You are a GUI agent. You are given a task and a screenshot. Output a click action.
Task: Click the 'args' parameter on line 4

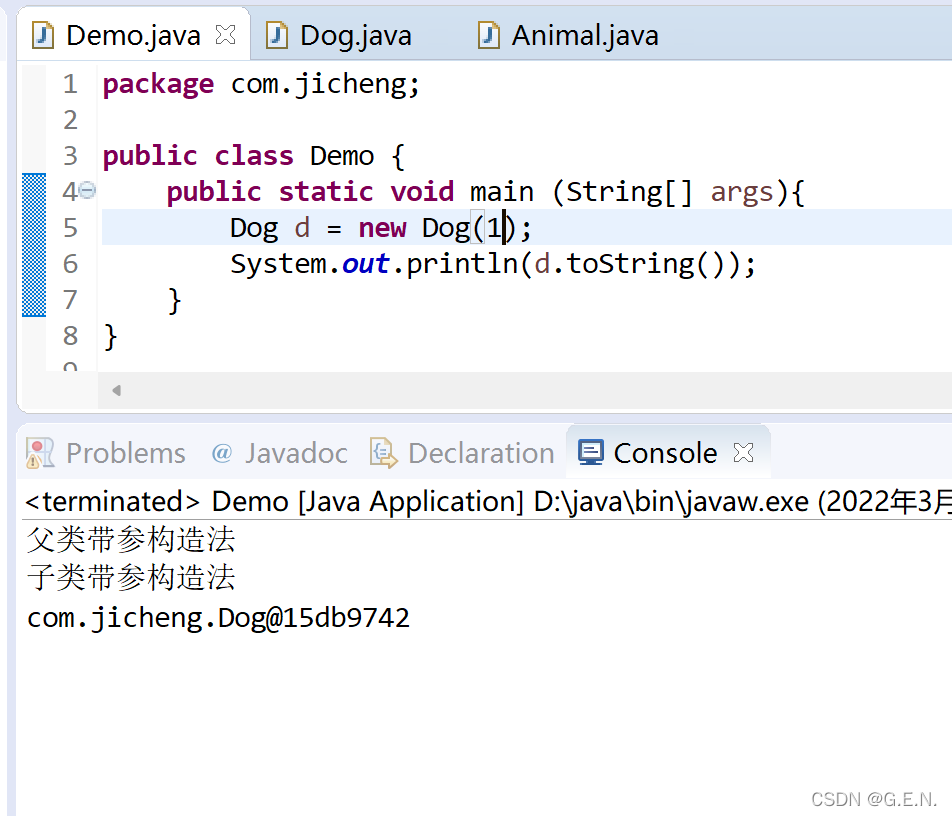click(742, 192)
